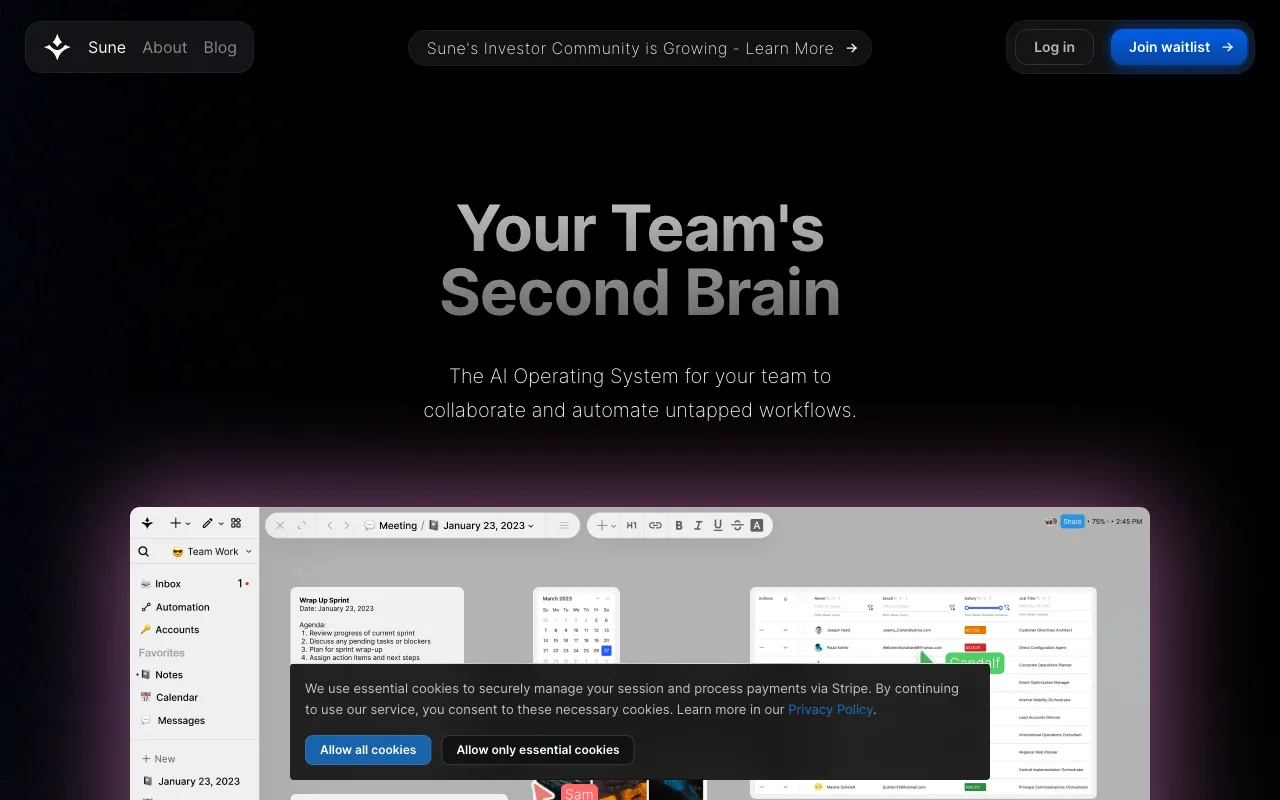Viewport: 1280px width, 800px height.
Task: Click the text color A icon
Action: coord(757,525)
